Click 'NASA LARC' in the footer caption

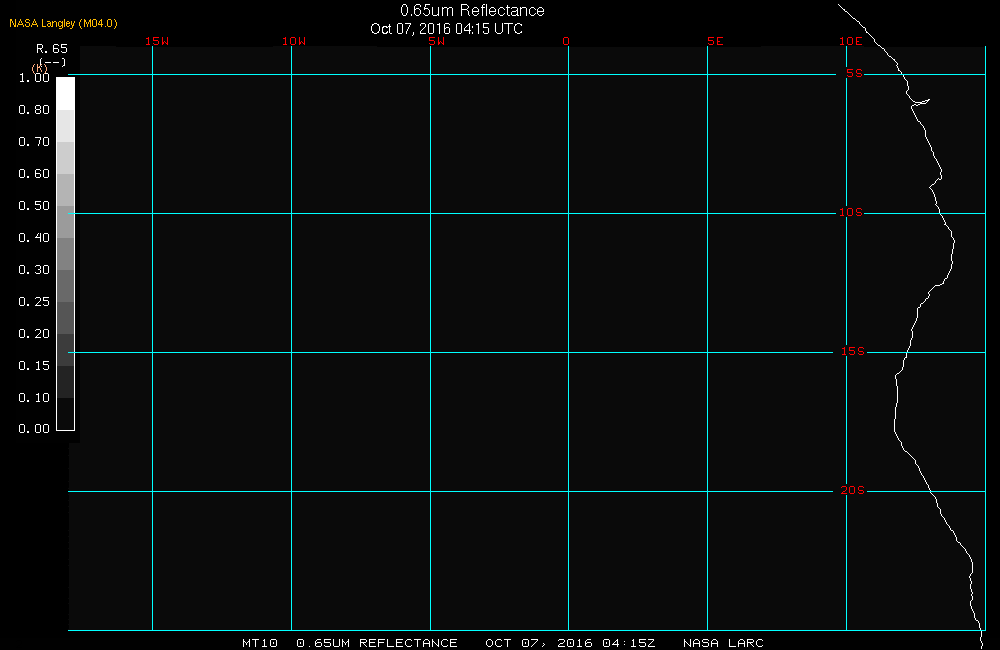pos(723,643)
